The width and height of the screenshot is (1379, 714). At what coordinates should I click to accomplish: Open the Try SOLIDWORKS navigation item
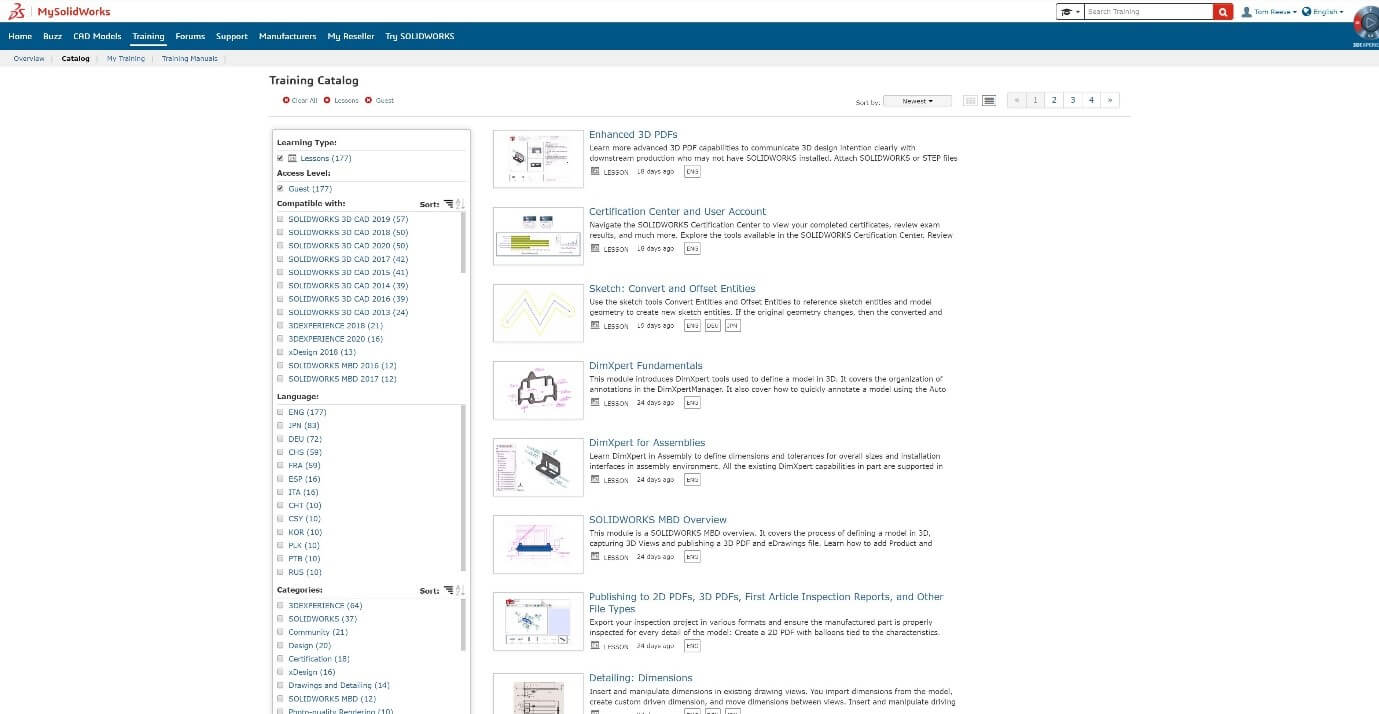coord(420,36)
